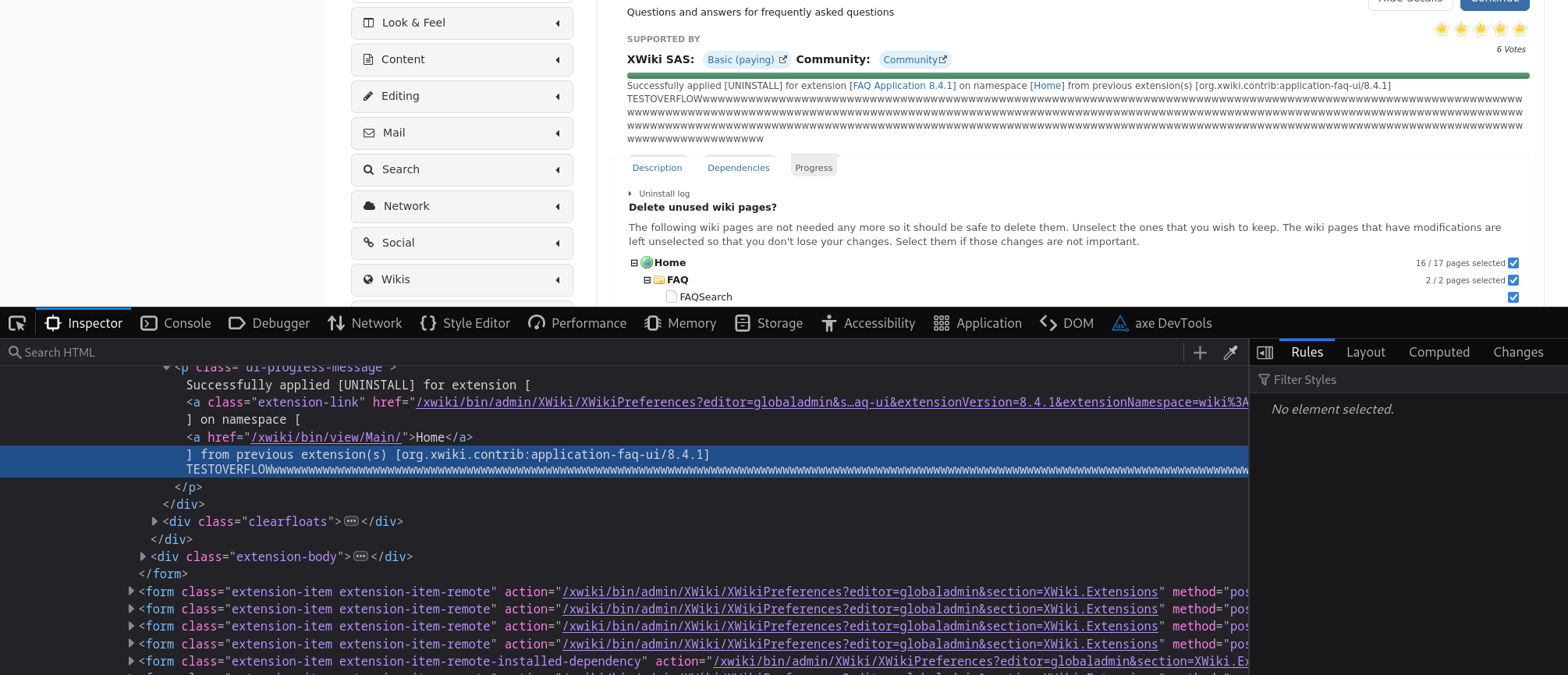Expand the Uninstall log section
Image resolution: width=1568 pixels, height=675 pixels.
[x=663, y=194]
